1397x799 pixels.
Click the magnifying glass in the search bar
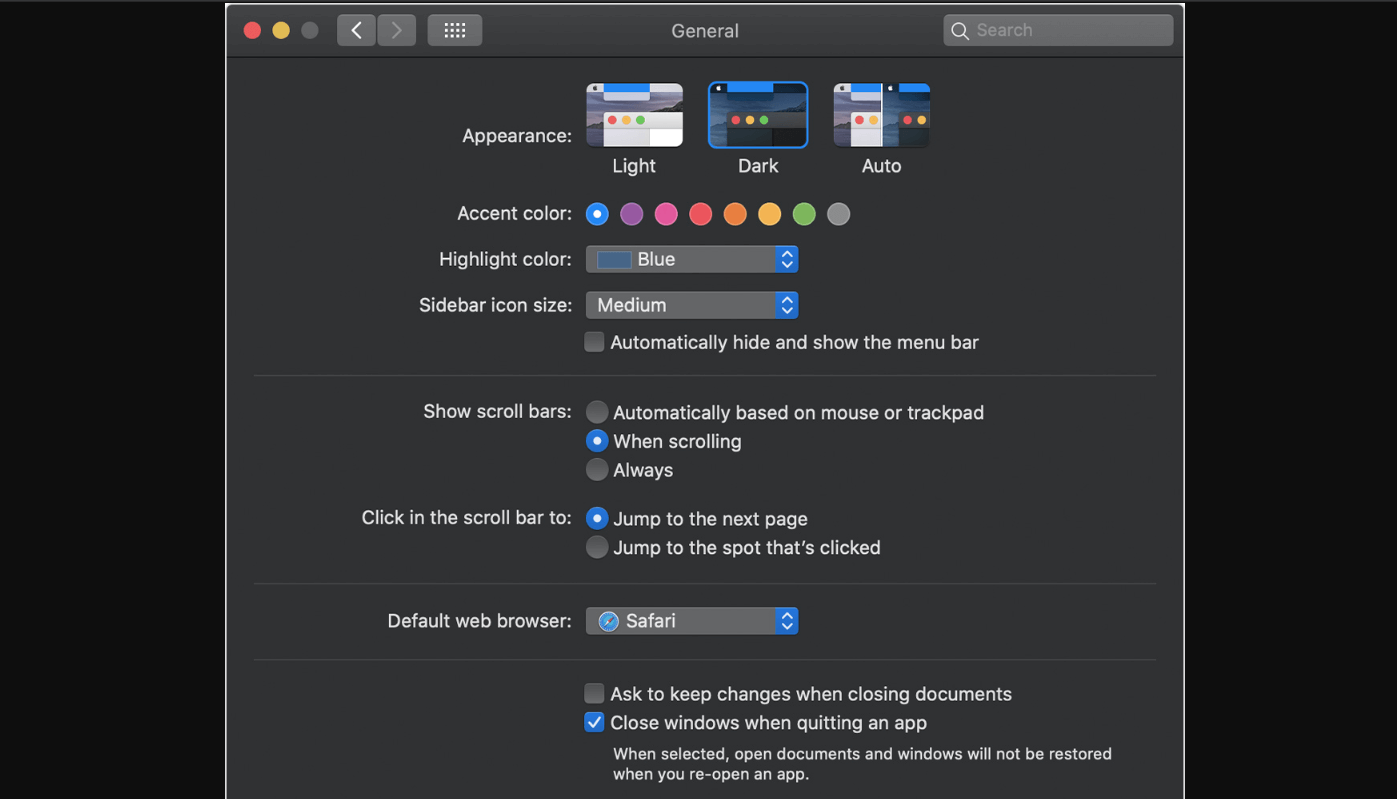coord(959,30)
